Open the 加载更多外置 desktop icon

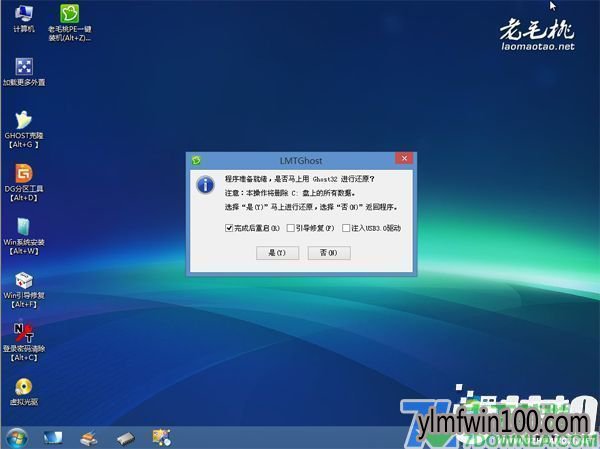pos(24,71)
